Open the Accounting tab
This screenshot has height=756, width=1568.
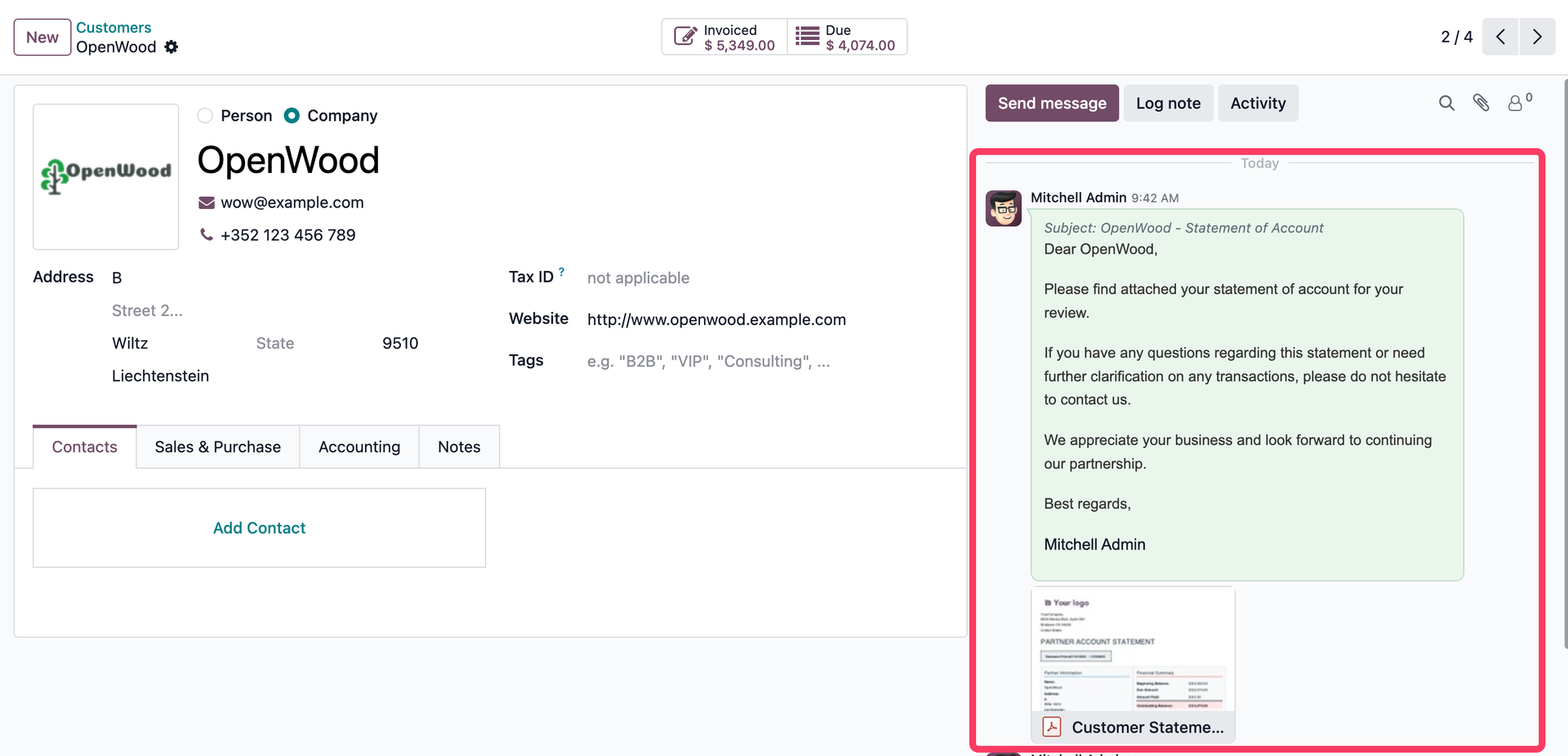click(x=359, y=447)
